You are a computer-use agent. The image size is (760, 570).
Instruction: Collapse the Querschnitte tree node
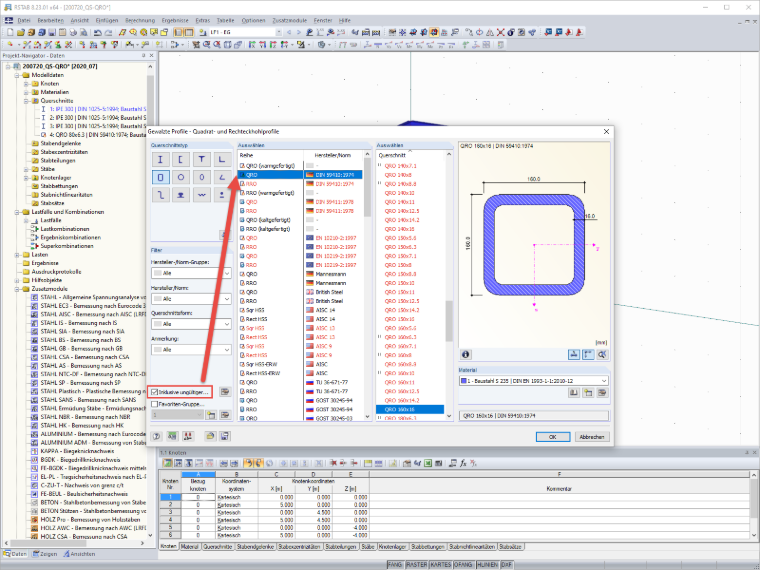click(26, 101)
